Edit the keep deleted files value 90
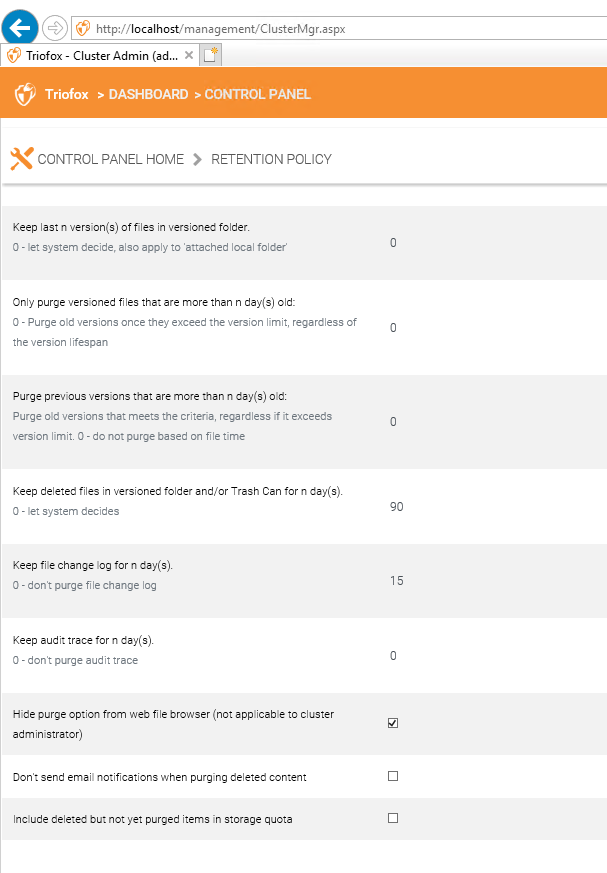Image resolution: width=607 pixels, height=873 pixels. tap(396, 507)
